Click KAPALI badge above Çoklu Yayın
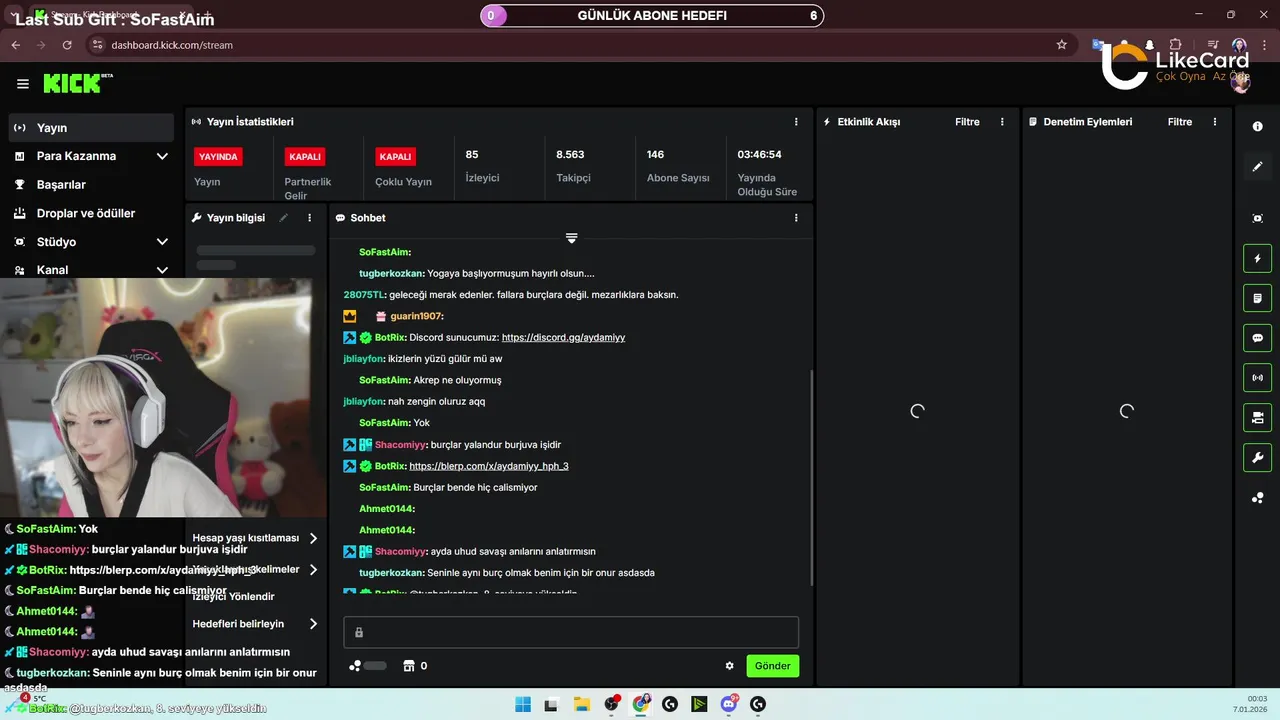Viewport: 1280px width, 720px height. (x=396, y=157)
